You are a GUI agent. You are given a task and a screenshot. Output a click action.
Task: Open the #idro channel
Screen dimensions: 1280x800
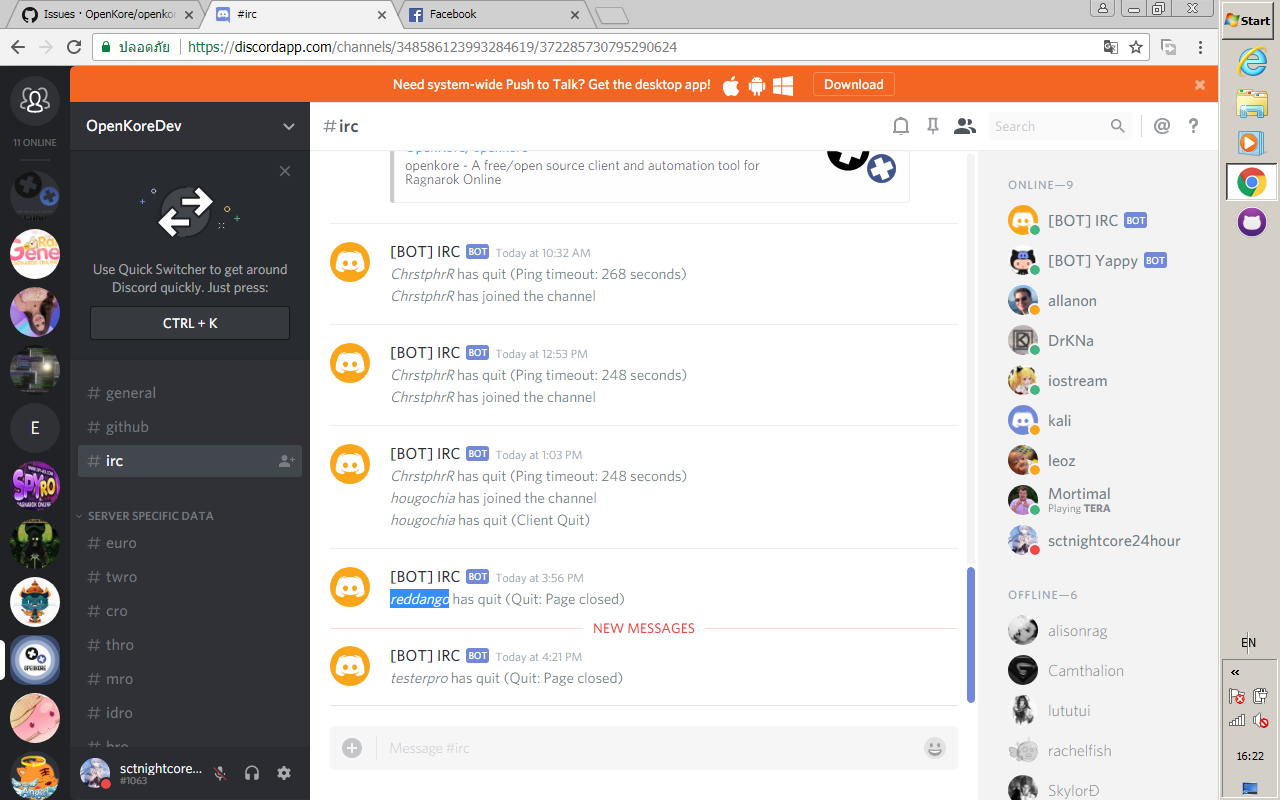pyautogui.click(x=190, y=713)
